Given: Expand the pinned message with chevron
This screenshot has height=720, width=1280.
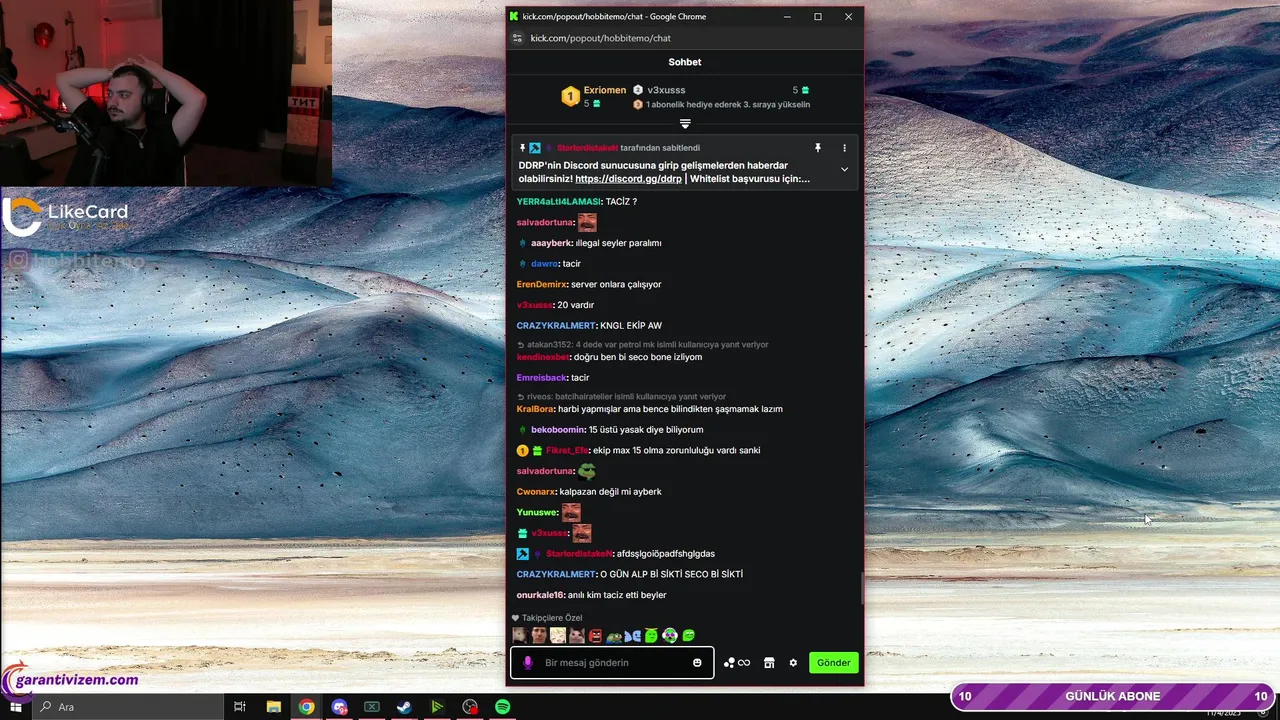Looking at the screenshot, I should pos(844,170).
